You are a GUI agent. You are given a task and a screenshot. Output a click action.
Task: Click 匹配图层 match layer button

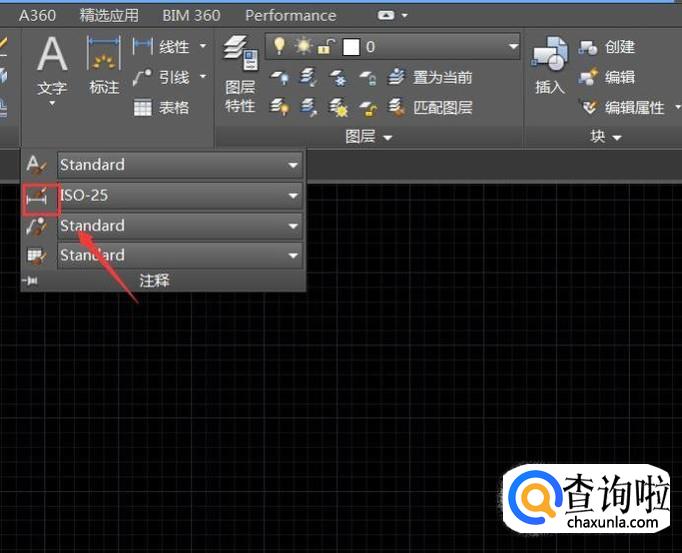click(432, 107)
